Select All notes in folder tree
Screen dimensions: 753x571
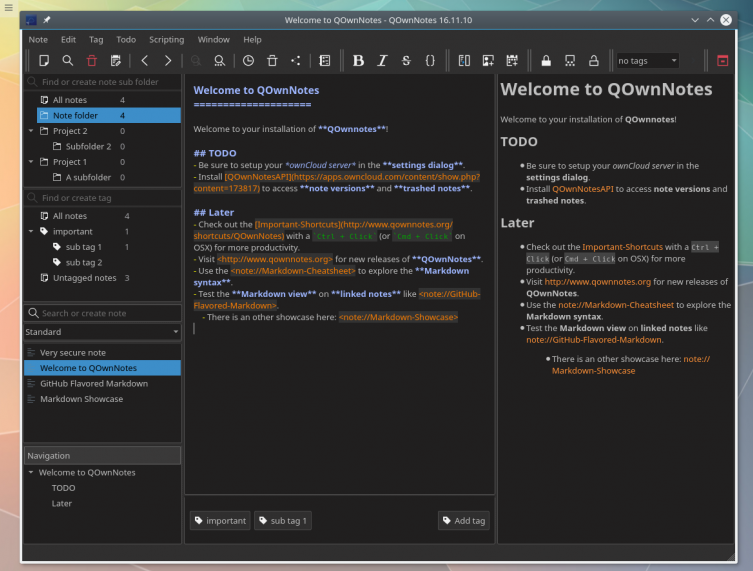click(x=70, y=100)
